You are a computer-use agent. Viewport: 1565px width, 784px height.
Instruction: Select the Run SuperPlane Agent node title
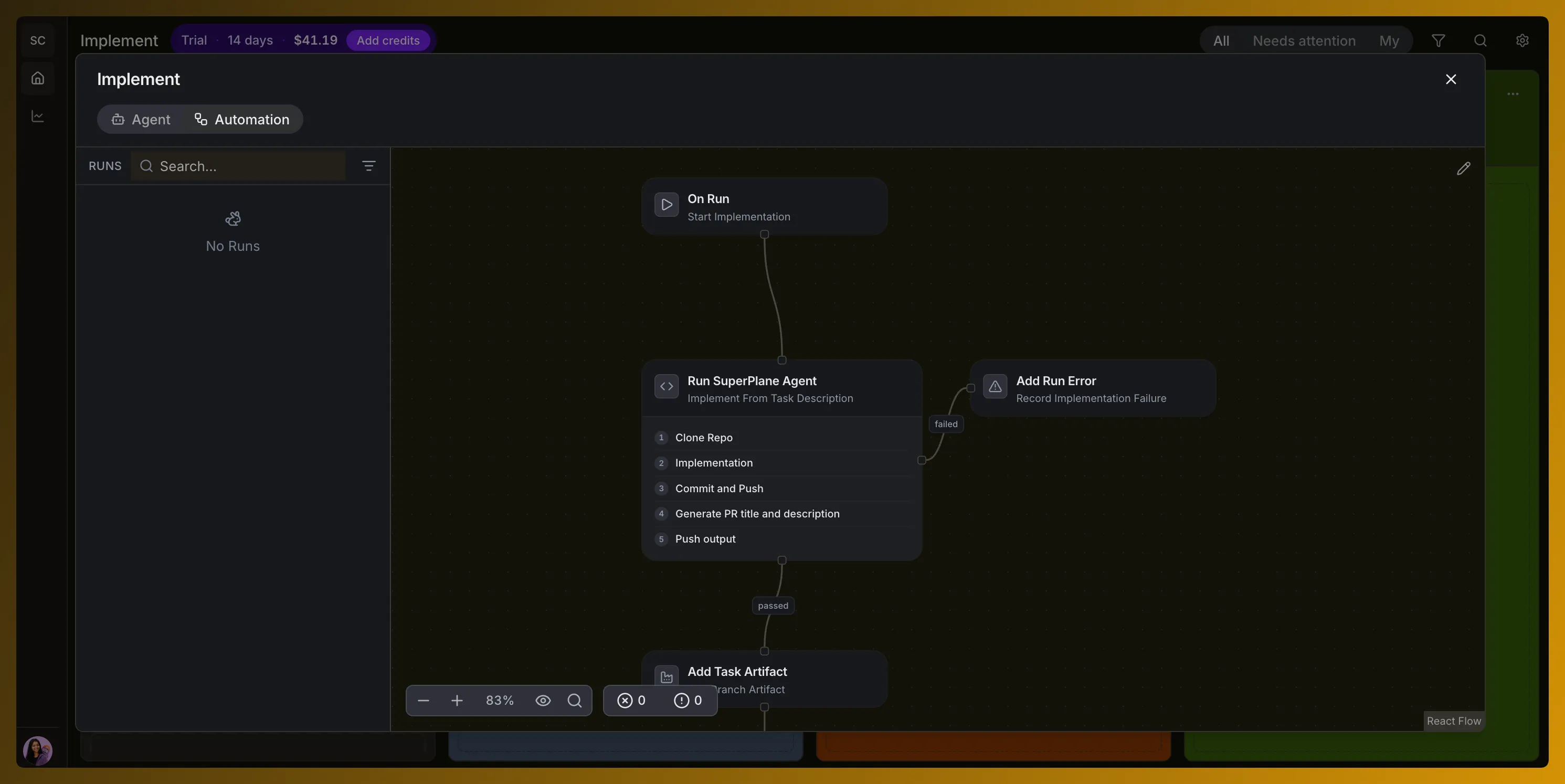[752, 381]
